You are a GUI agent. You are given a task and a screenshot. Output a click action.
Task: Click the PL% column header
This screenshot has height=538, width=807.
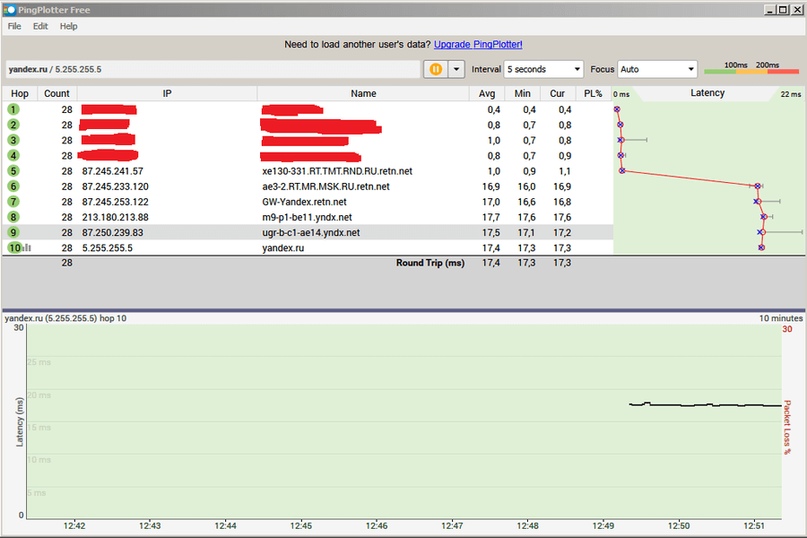pos(594,93)
